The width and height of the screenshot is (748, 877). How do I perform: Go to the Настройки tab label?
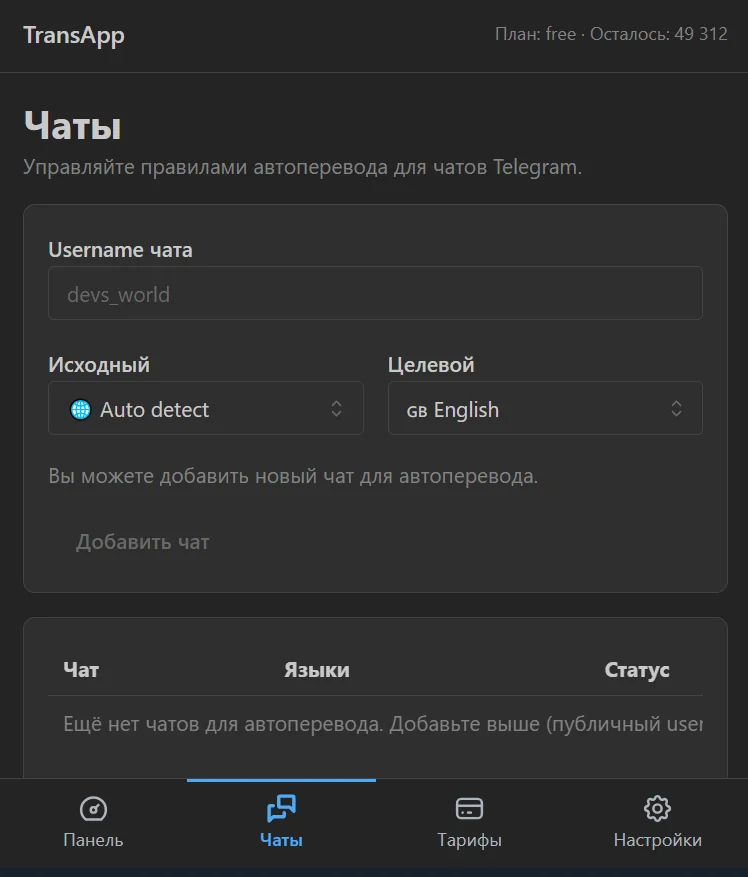pyautogui.click(x=657, y=840)
